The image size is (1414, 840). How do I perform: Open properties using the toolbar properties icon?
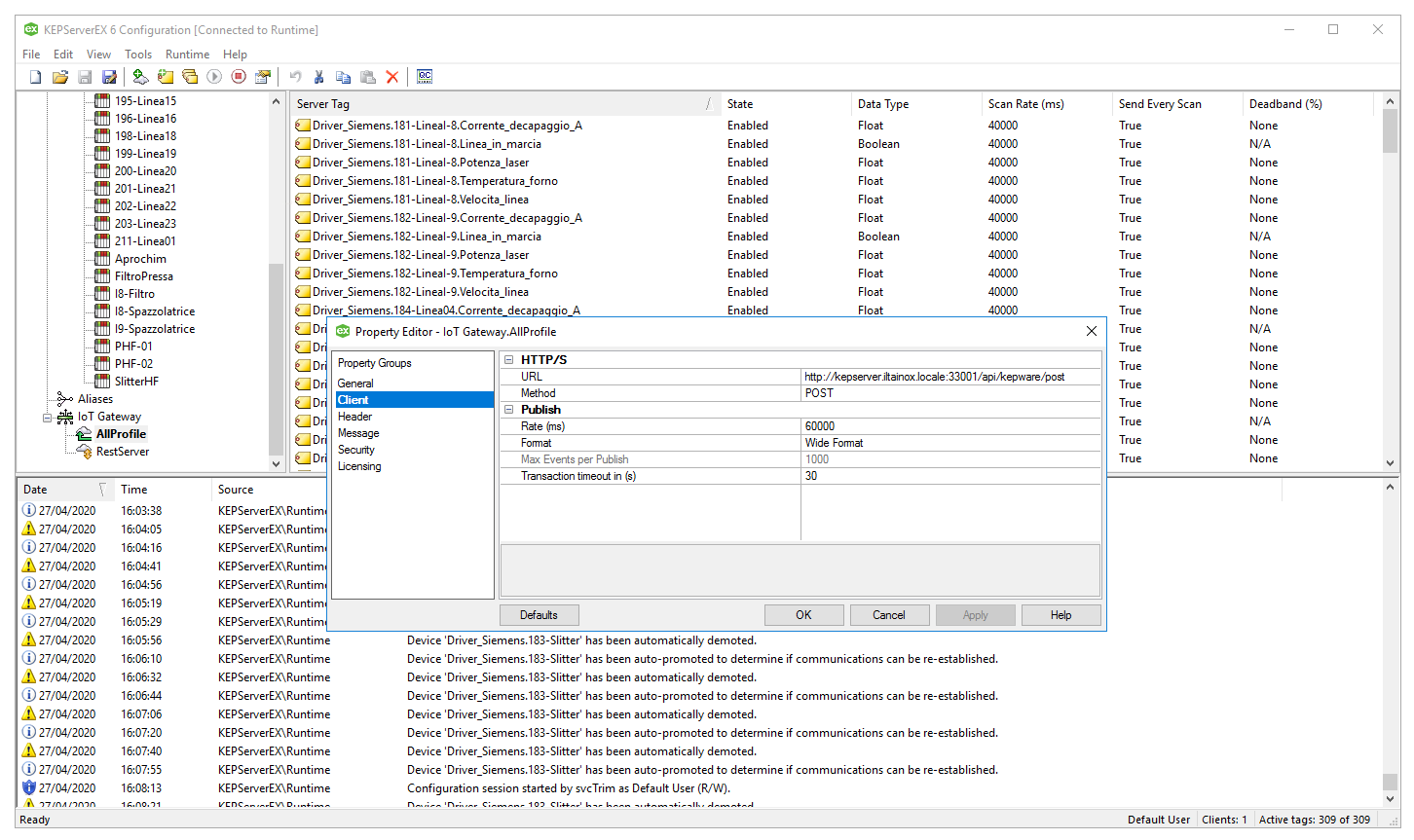pos(263,77)
